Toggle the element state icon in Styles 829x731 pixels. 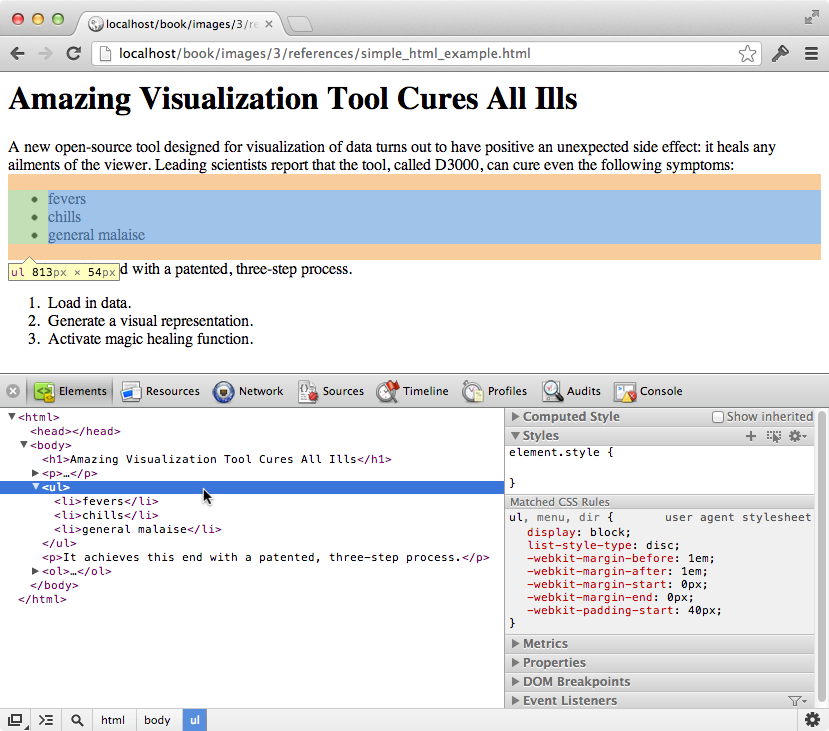[x=773, y=436]
